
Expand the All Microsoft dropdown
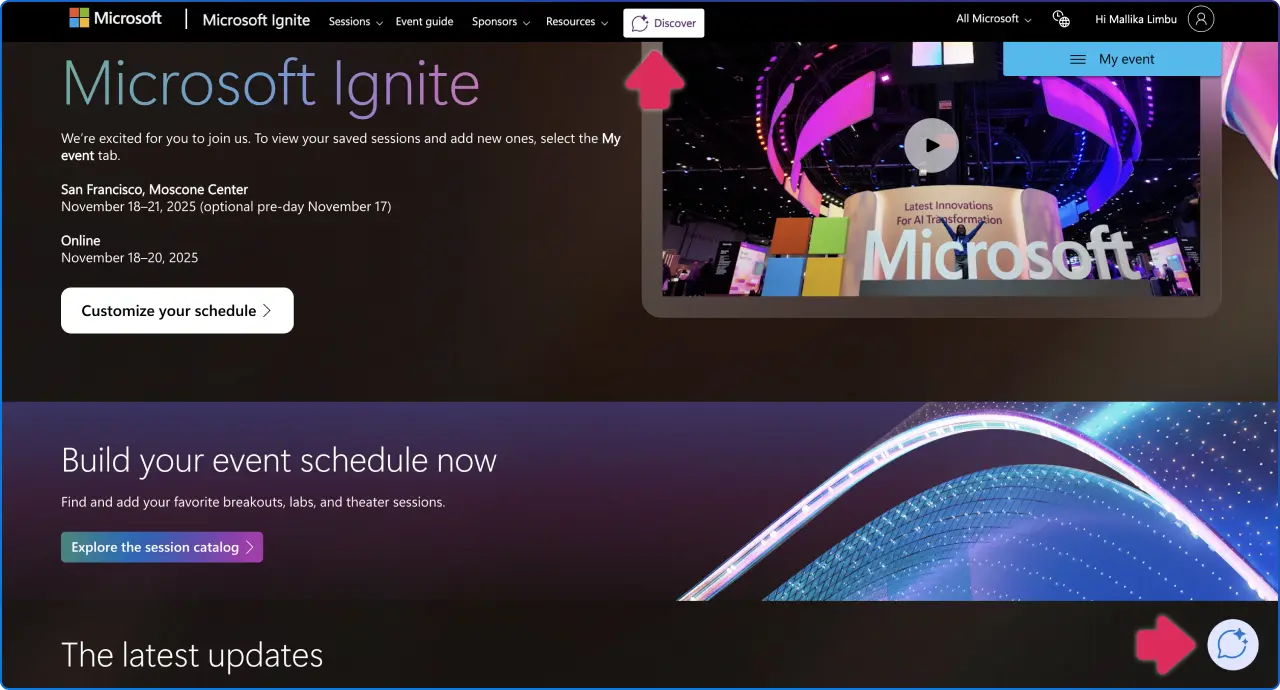991,18
